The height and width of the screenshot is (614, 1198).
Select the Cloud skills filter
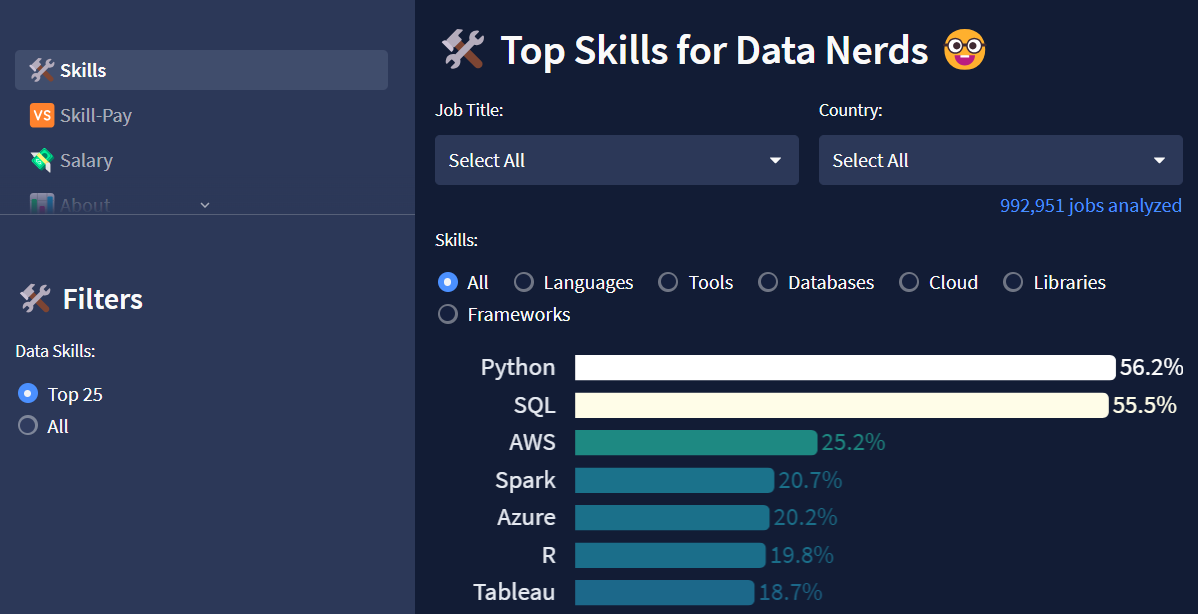tap(908, 283)
